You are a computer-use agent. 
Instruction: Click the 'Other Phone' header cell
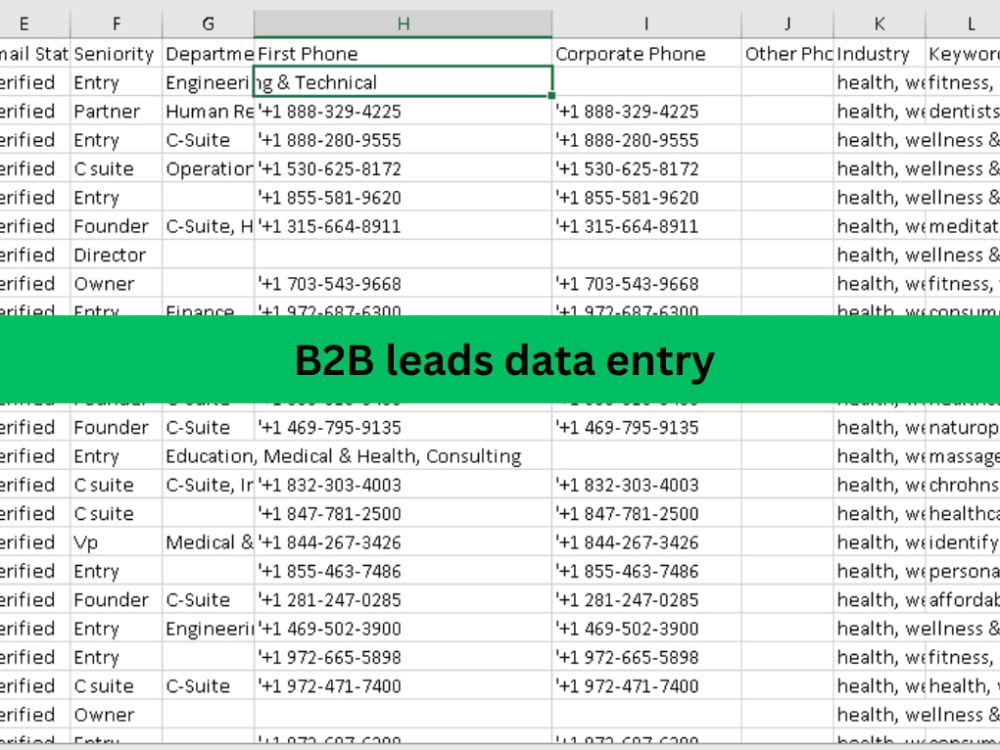click(787, 53)
